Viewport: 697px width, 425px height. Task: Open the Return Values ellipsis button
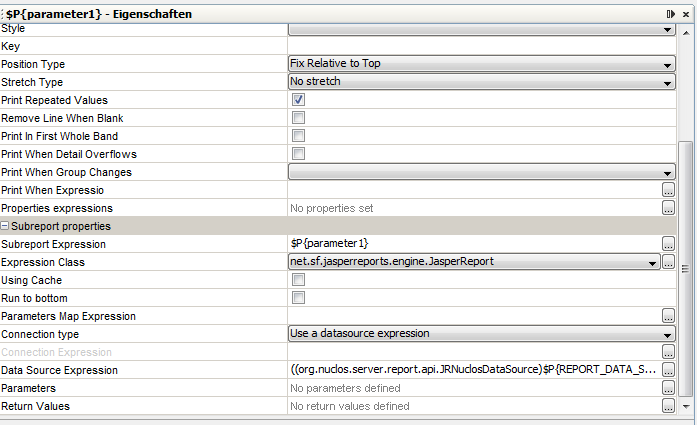click(668, 405)
